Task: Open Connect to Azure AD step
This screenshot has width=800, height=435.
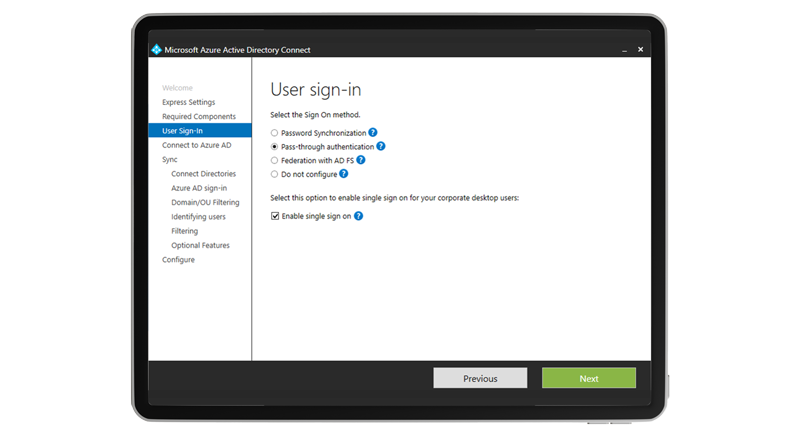Action: click(196, 145)
